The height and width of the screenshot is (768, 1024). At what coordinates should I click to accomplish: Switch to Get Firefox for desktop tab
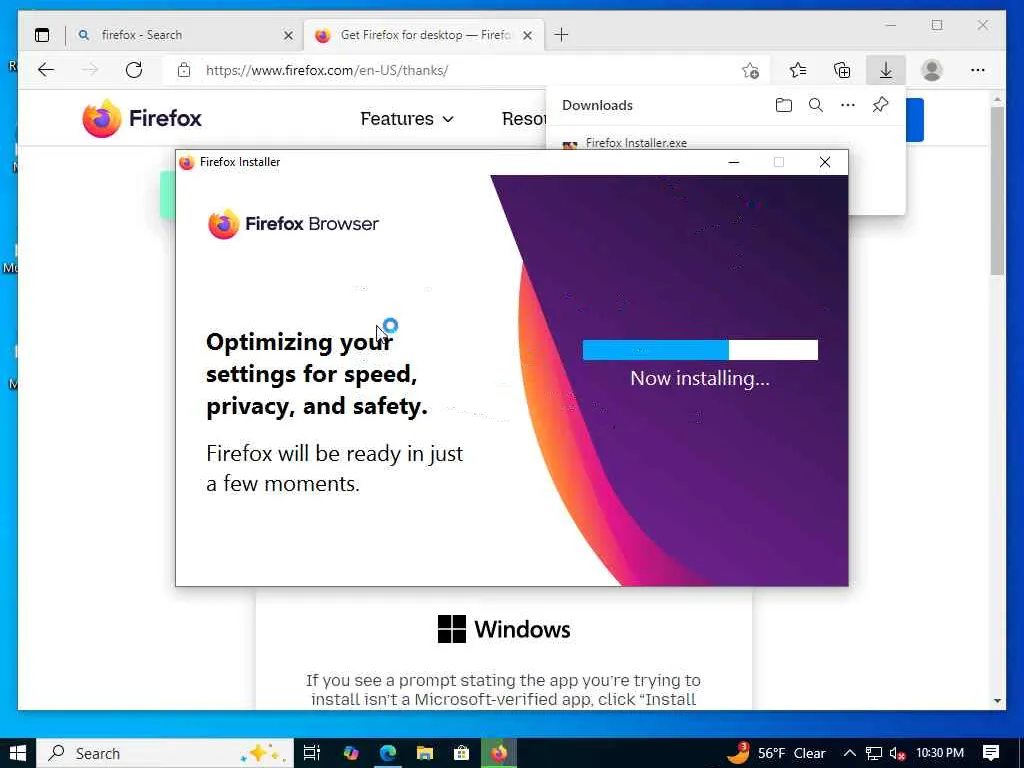click(424, 35)
